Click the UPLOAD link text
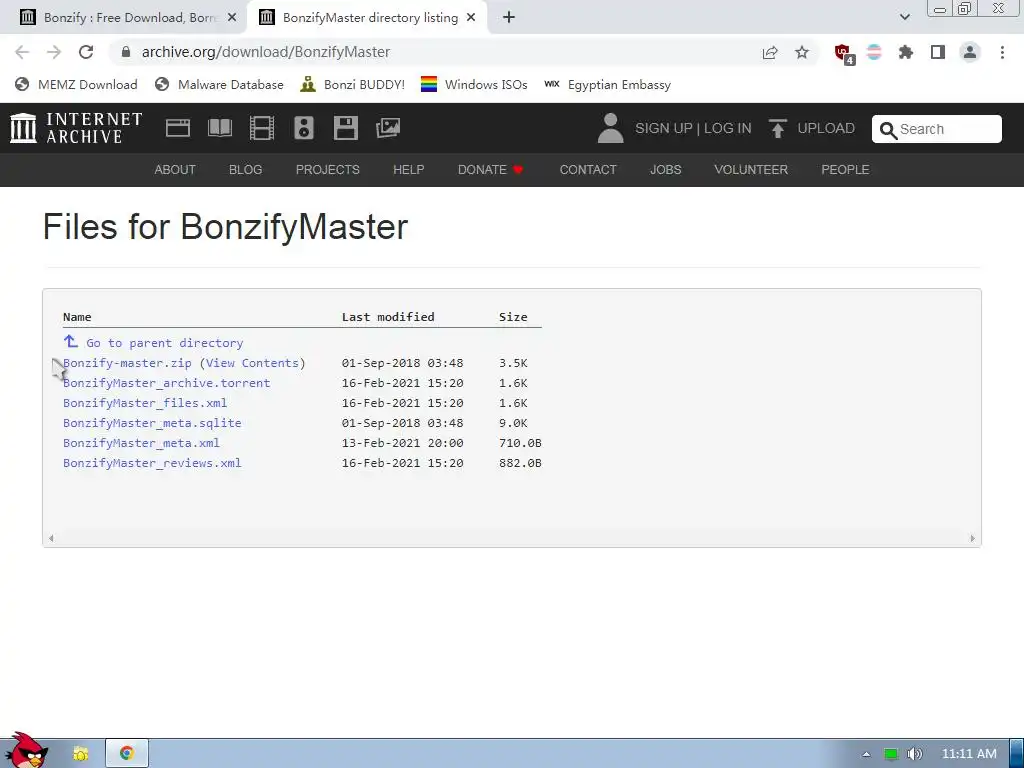Screen dimensions: 1024x768 click(x=826, y=128)
